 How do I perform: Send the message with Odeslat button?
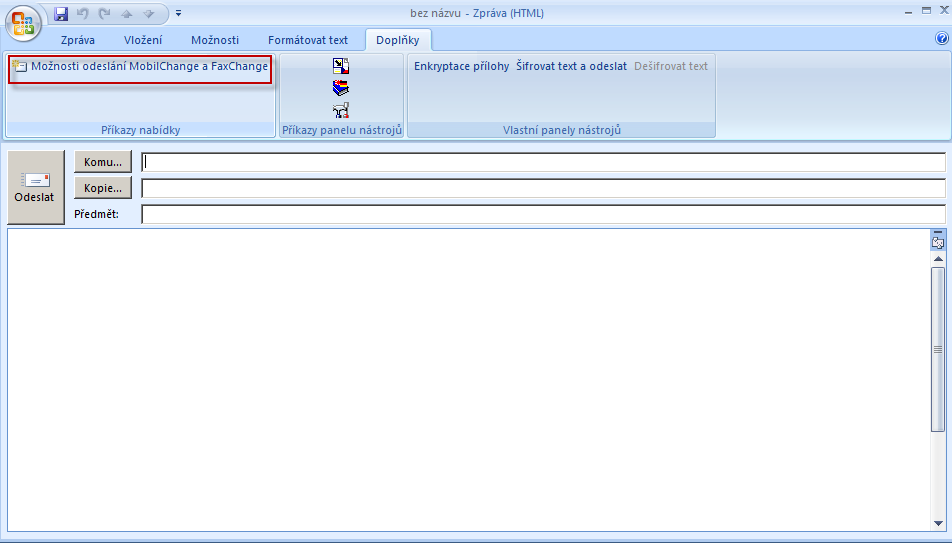[x=36, y=187]
